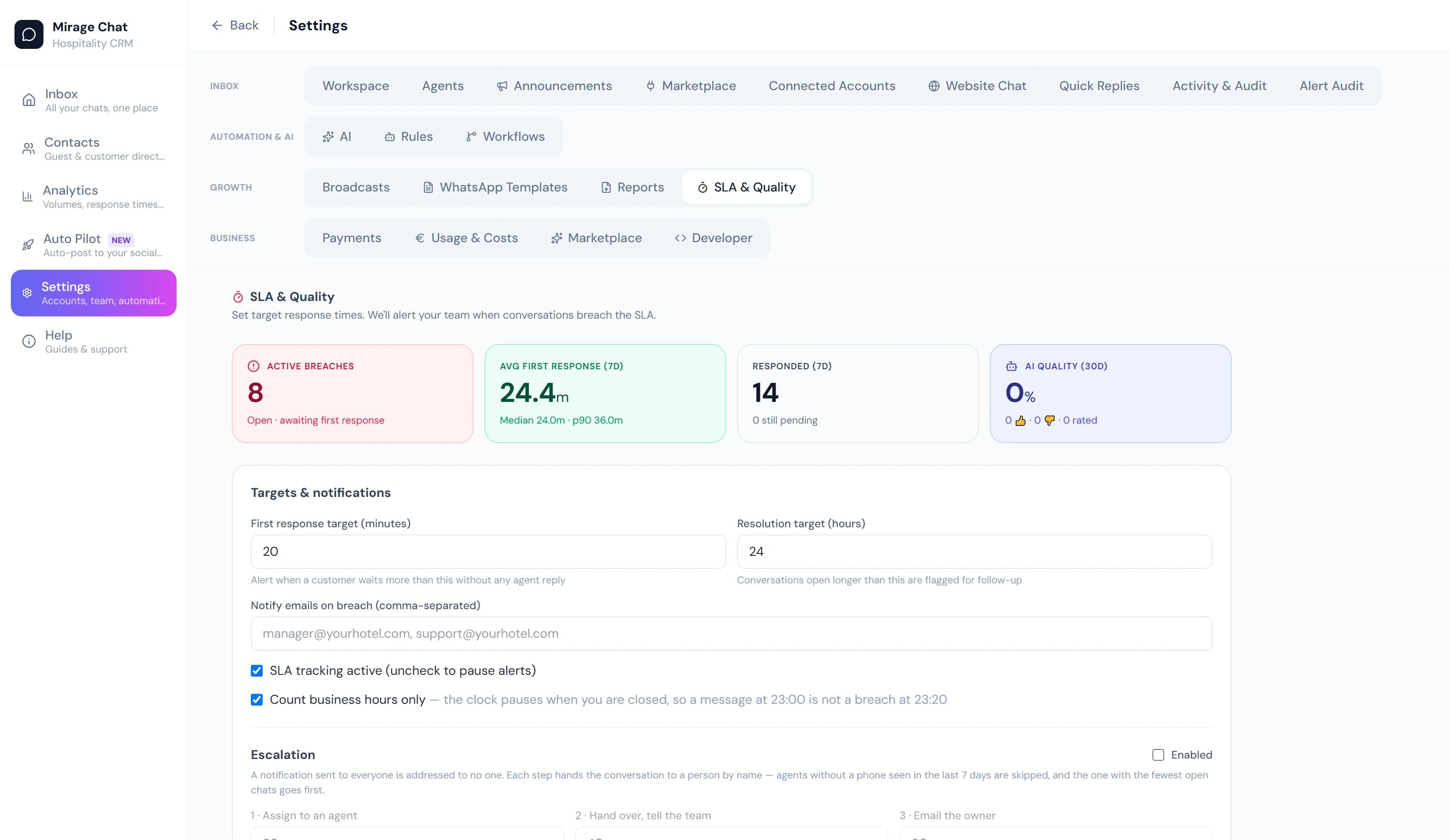Open Help guides and support
Viewport: 1449px width, 840px height.
pyautogui.click(x=94, y=341)
